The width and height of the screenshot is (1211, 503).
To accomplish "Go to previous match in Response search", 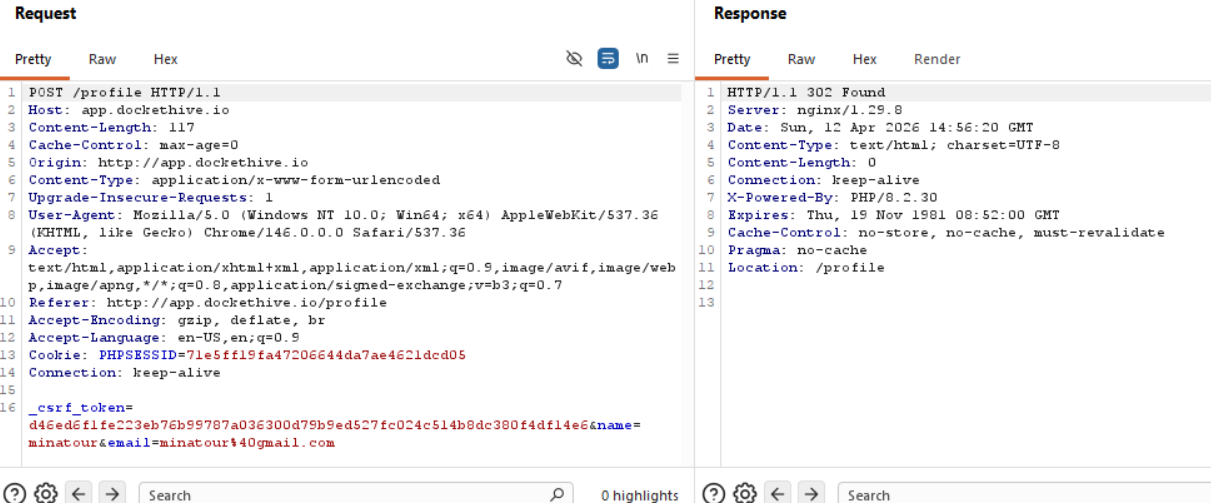I will point(777,493).
